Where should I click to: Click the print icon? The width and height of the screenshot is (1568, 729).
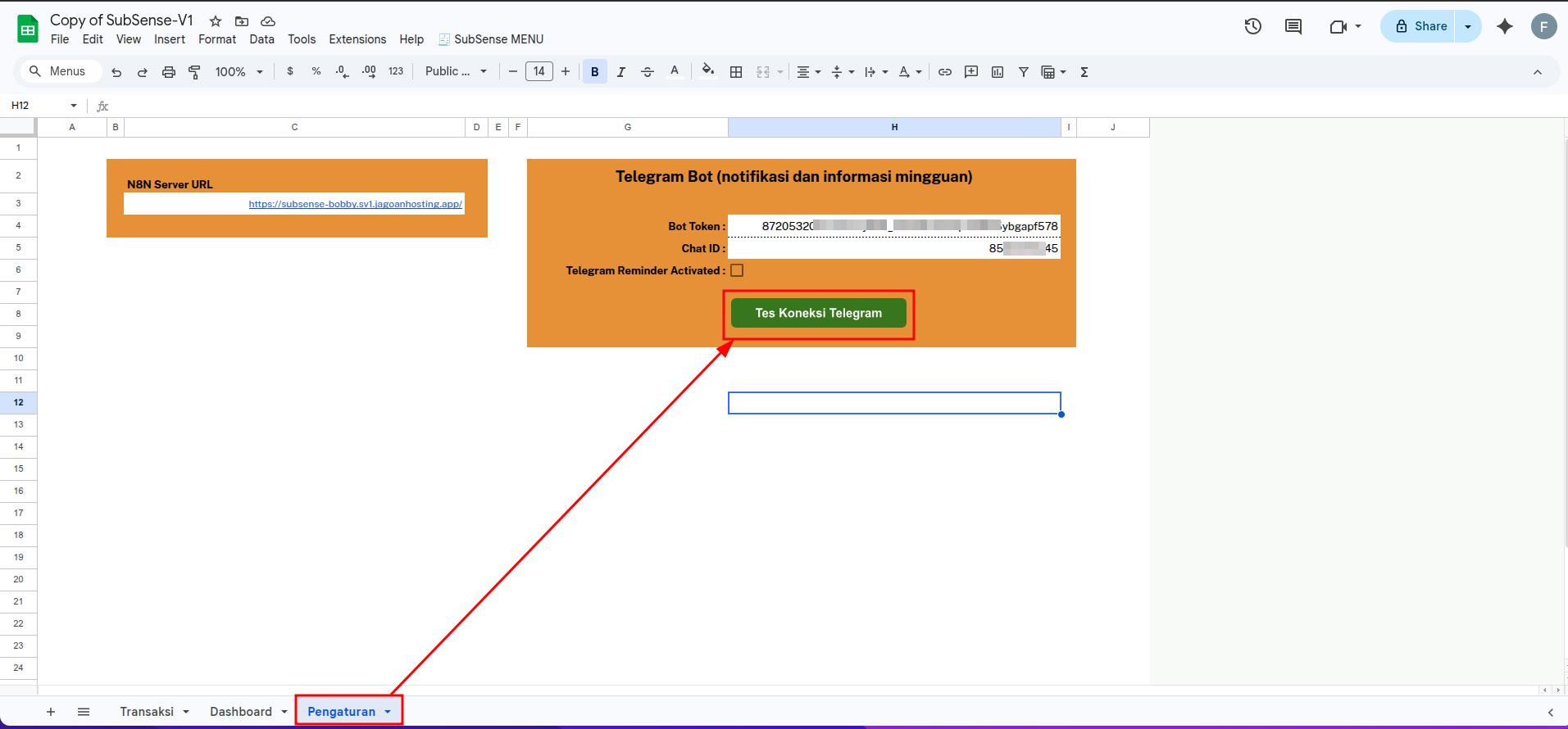coord(169,72)
